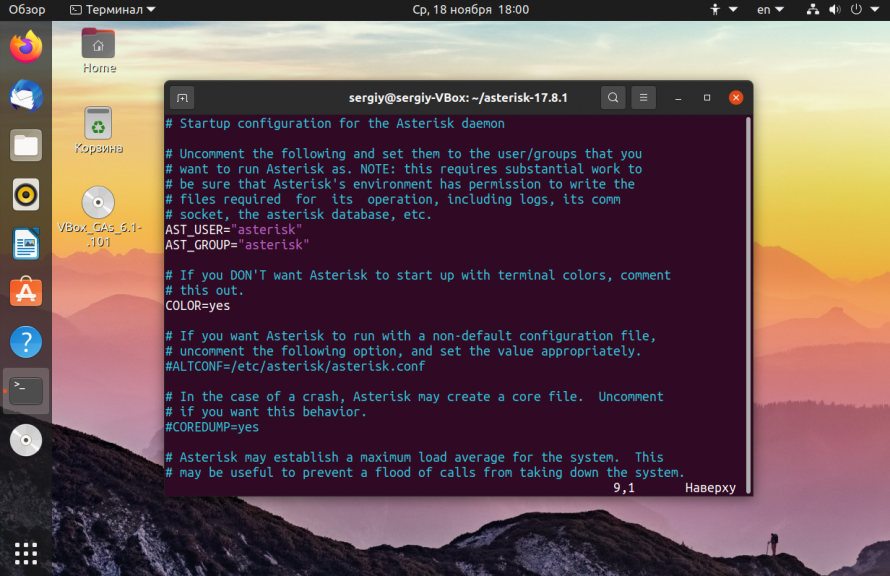The image size is (890, 576).
Task: Open the terminal search
Action: point(613,98)
